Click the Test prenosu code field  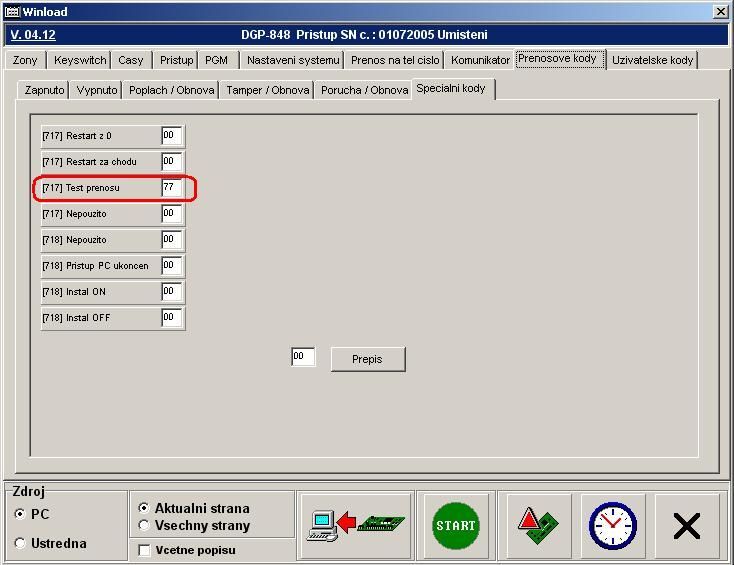pos(171,188)
